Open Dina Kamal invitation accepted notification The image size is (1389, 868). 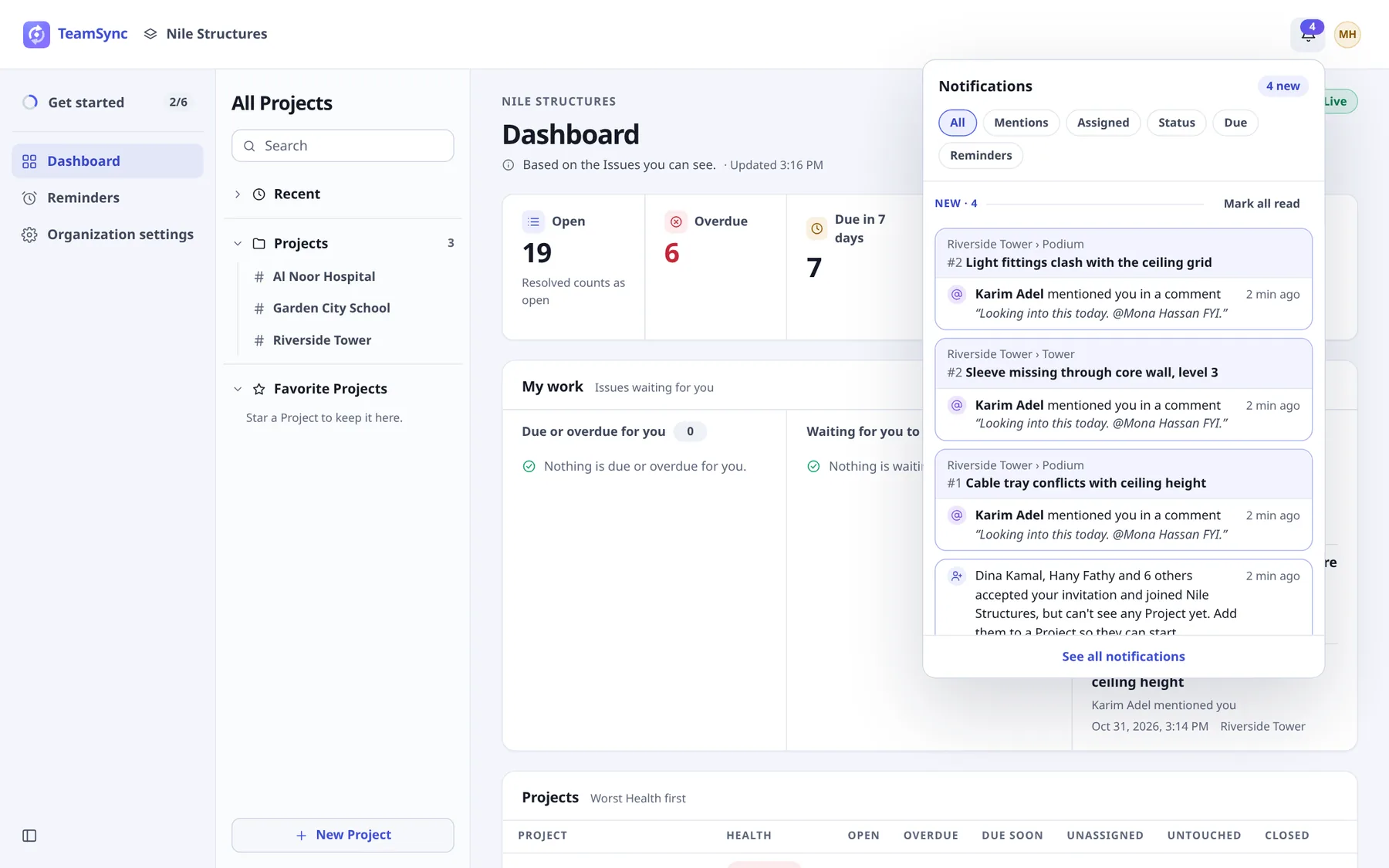[x=1123, y=598]
